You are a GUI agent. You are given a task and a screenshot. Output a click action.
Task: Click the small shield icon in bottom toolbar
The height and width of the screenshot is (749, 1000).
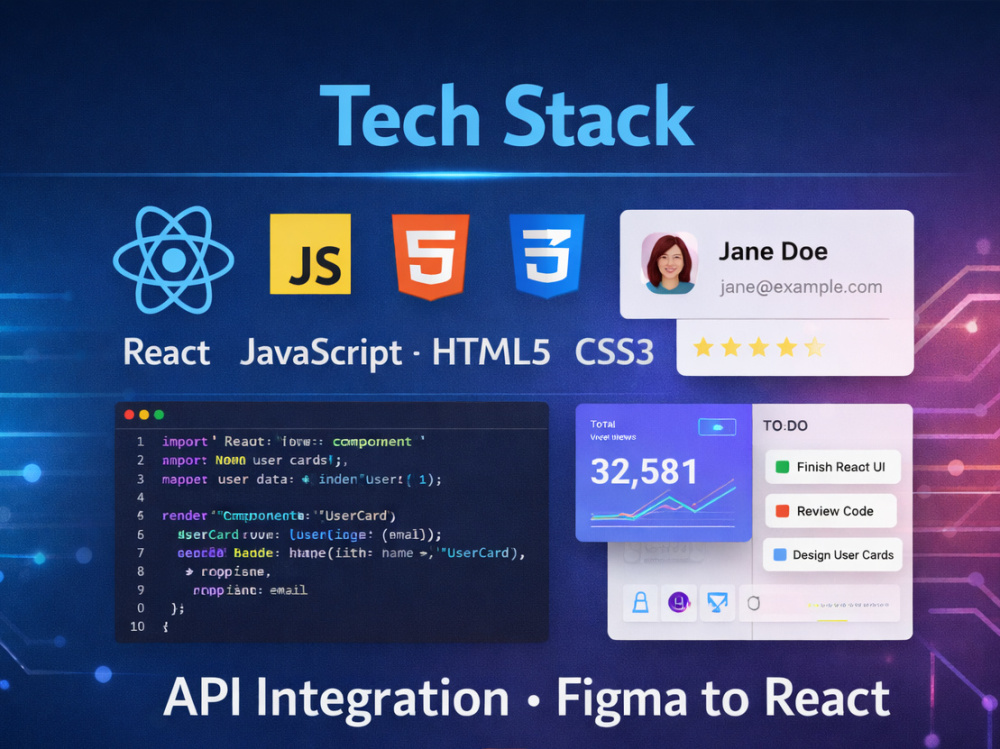pyautogui.click(x=753, y=603)
